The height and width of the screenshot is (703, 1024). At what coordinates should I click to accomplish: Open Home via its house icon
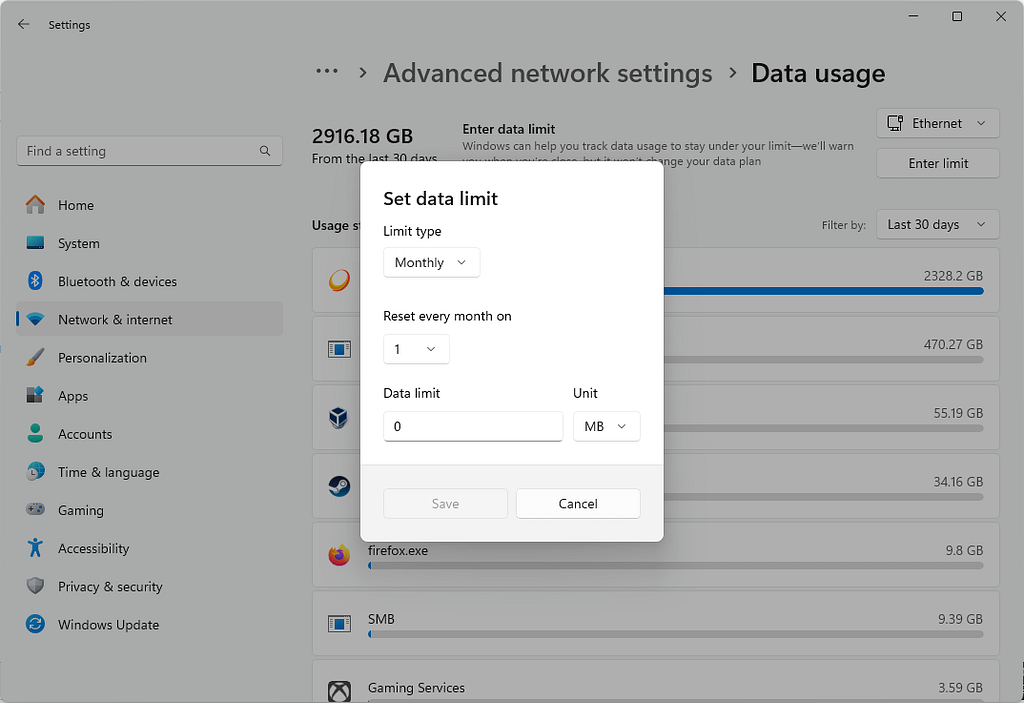[34, 205]
